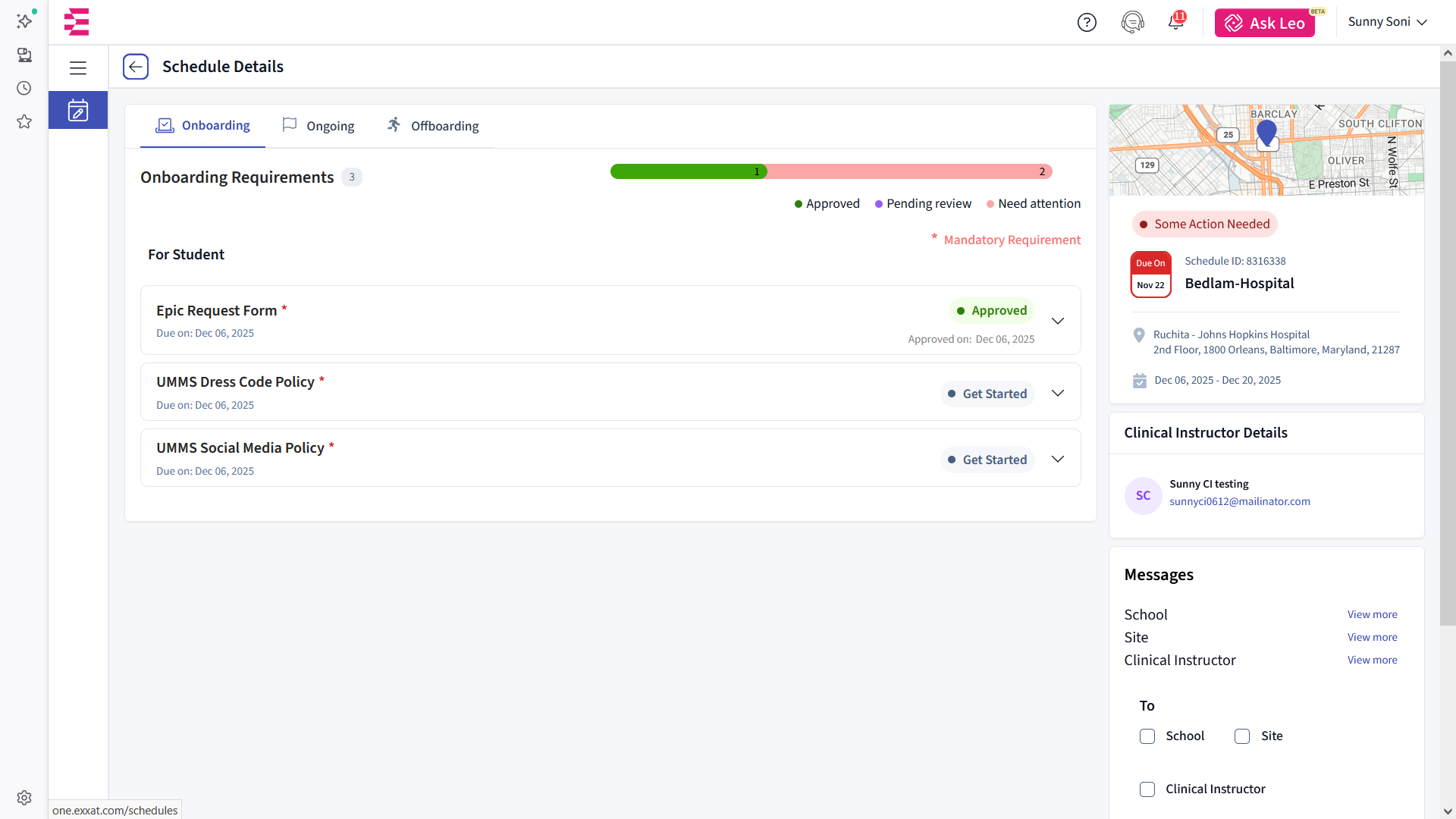Open the hamburger menu icon
The height and width of the screenshot is (819, 1456).
78,67
